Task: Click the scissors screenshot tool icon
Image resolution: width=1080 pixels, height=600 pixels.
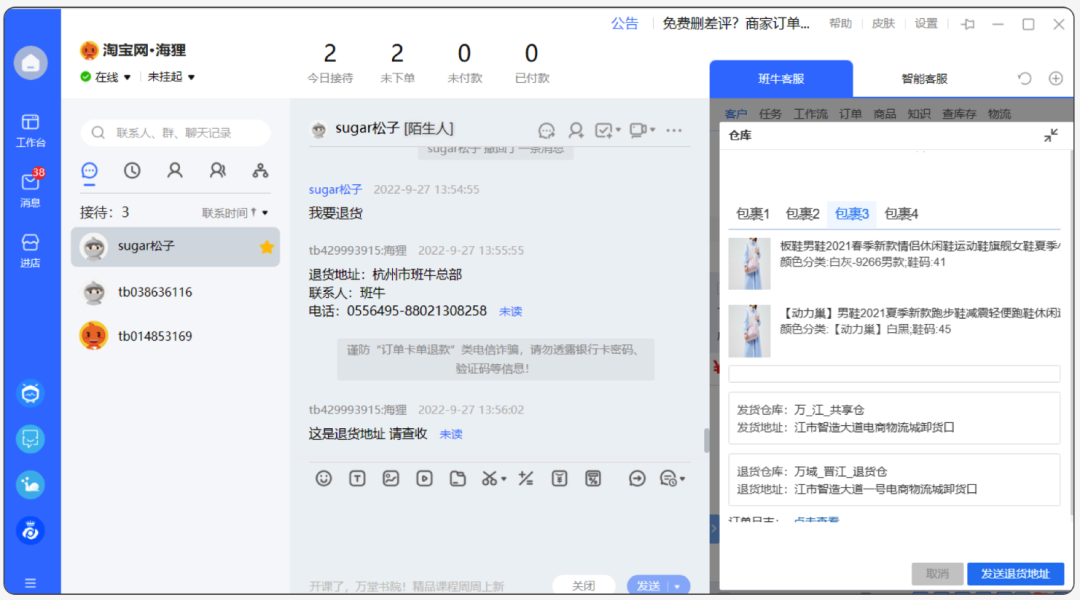Action: (x=489, y=478)
